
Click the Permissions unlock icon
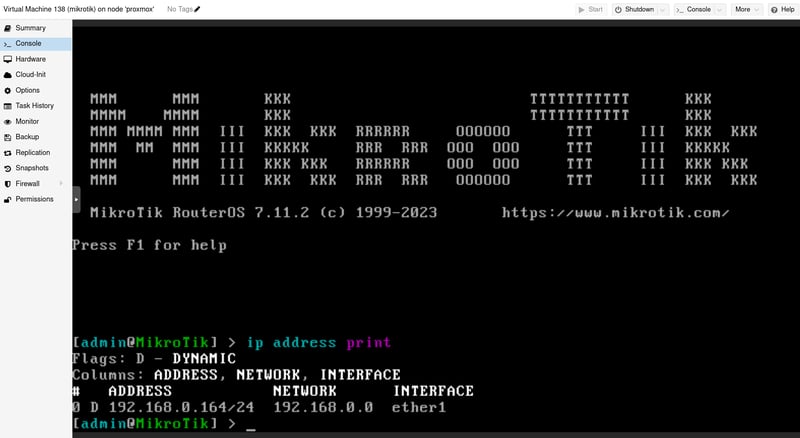8,199
